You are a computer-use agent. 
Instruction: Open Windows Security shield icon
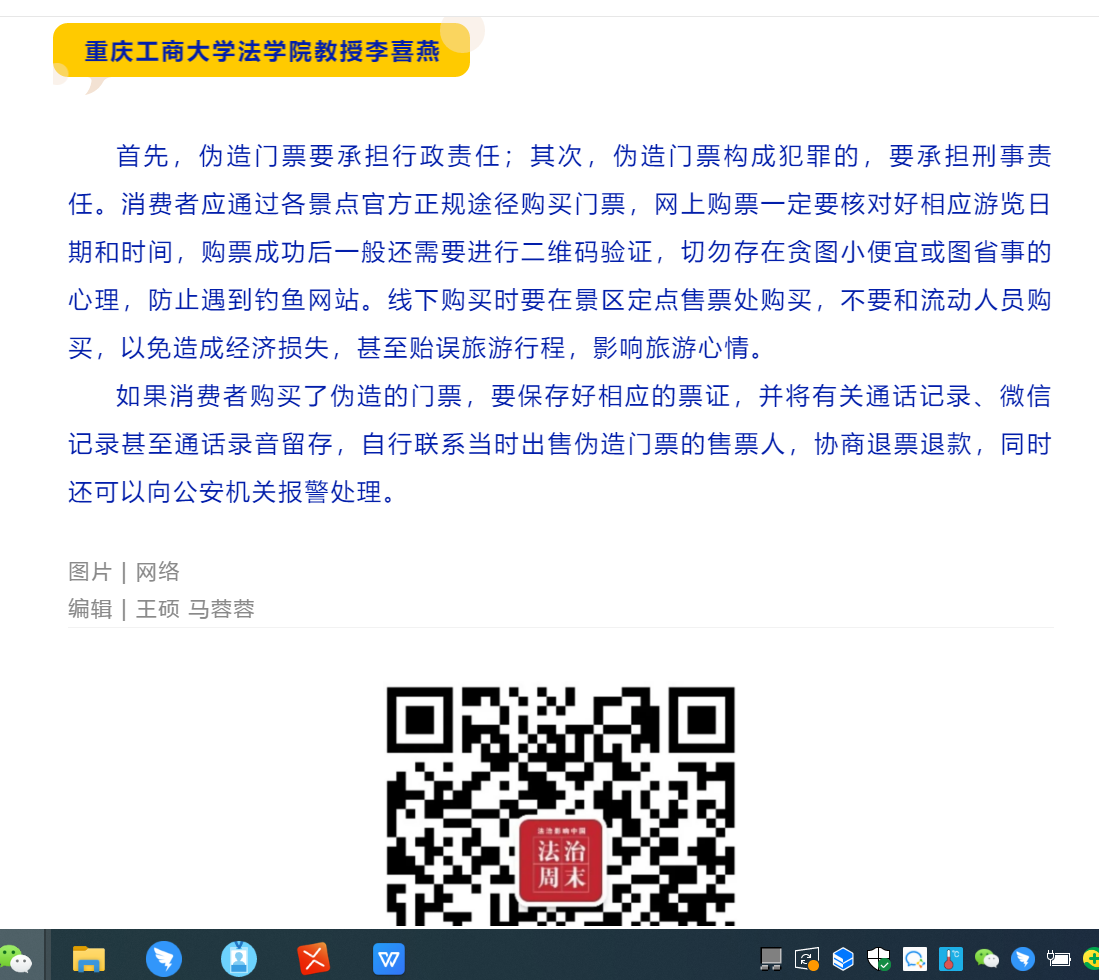[878, 960]
